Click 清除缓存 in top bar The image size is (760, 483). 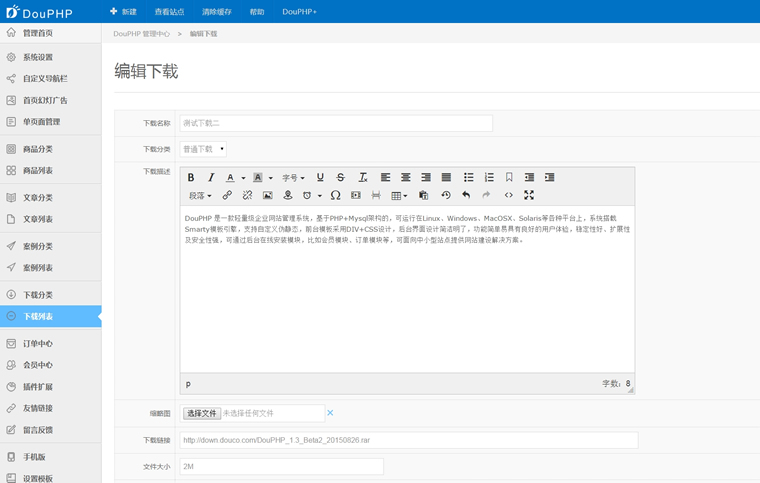(217, 12)
